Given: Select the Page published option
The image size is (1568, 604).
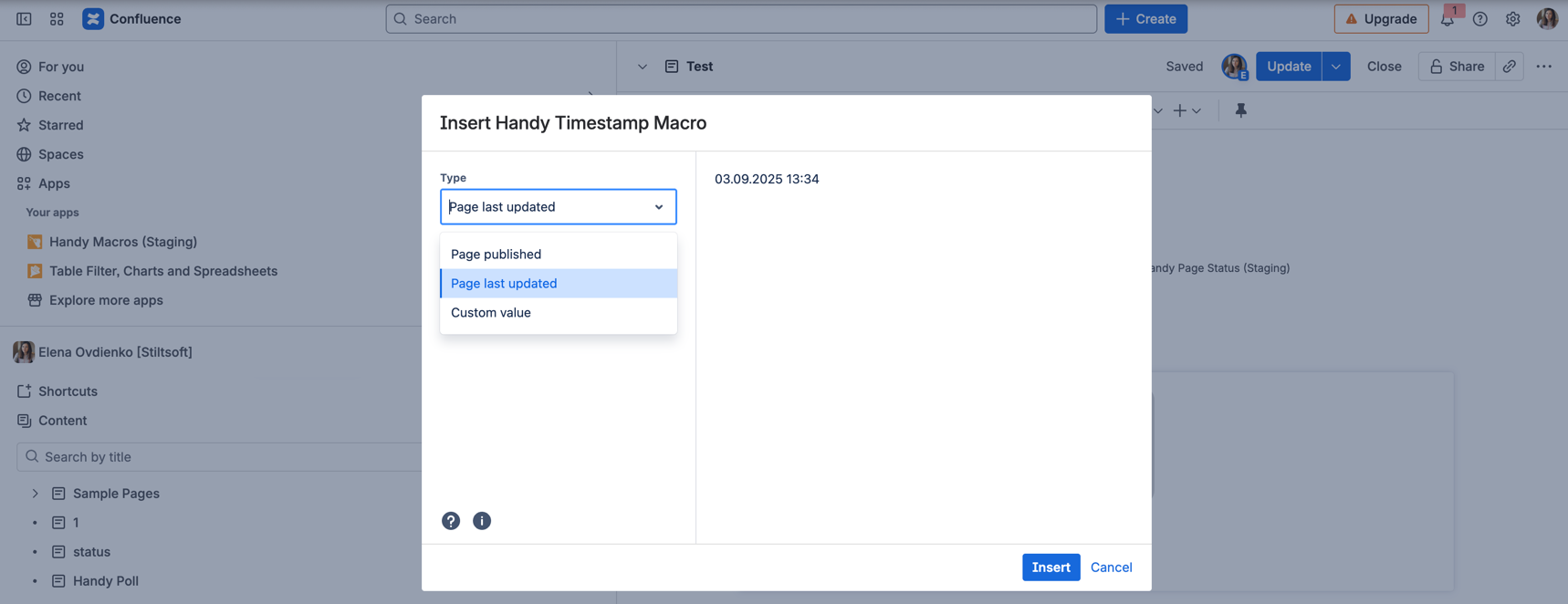Looking at the screenshot, I should tap(496, 255).
